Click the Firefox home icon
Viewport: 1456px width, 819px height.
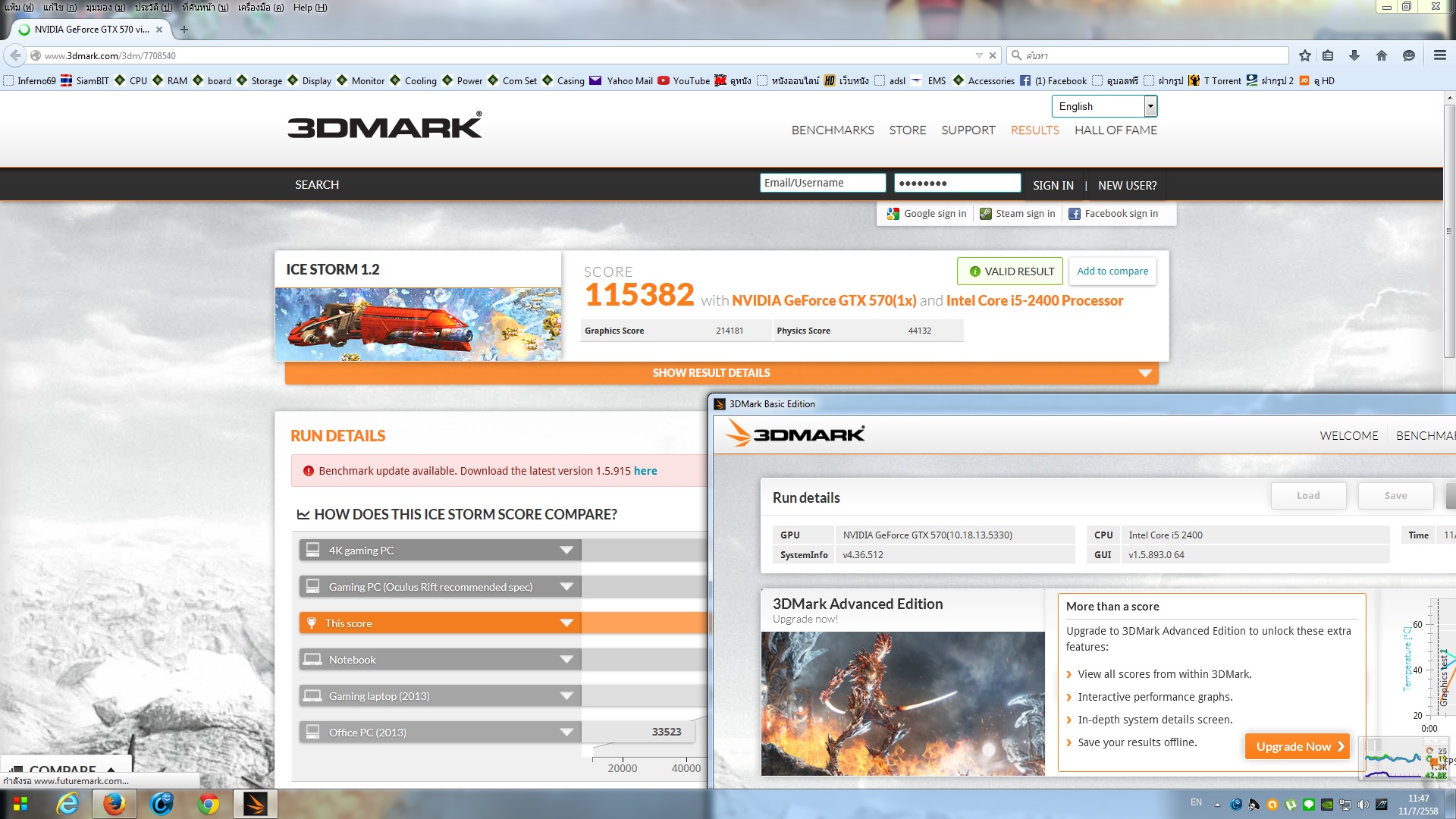(x=1382, y=55)
